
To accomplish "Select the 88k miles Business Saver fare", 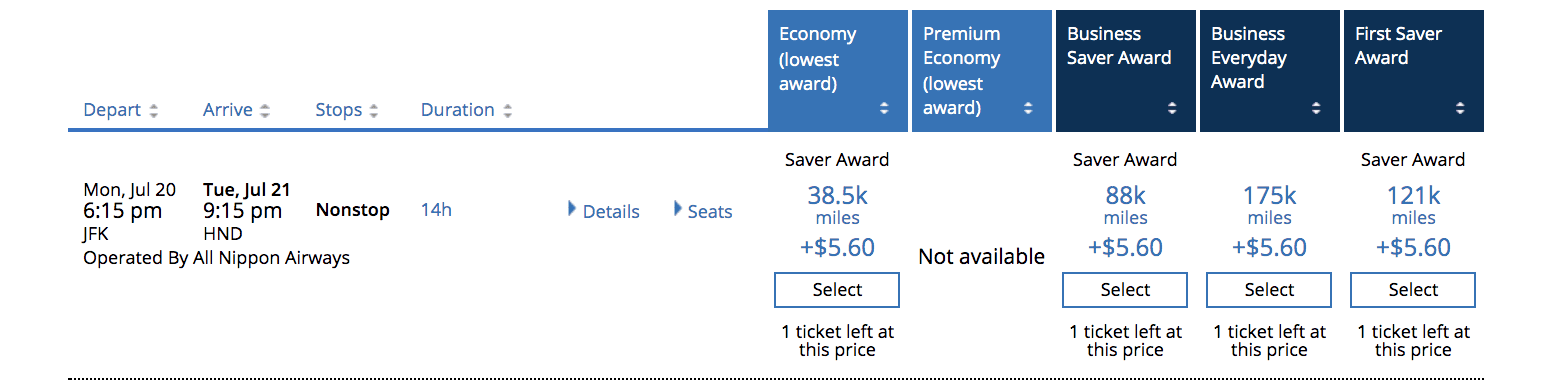I will [x=1125, y=290].
